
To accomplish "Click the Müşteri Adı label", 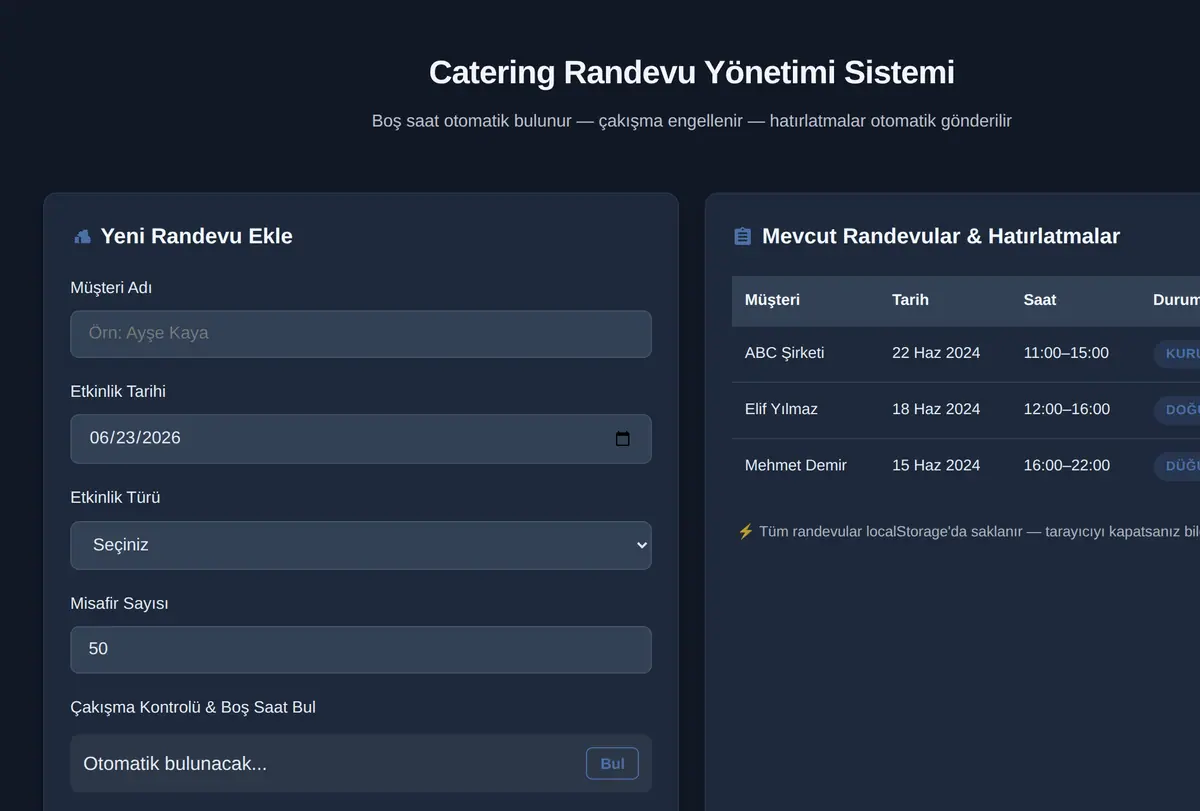I will point(111,288).
